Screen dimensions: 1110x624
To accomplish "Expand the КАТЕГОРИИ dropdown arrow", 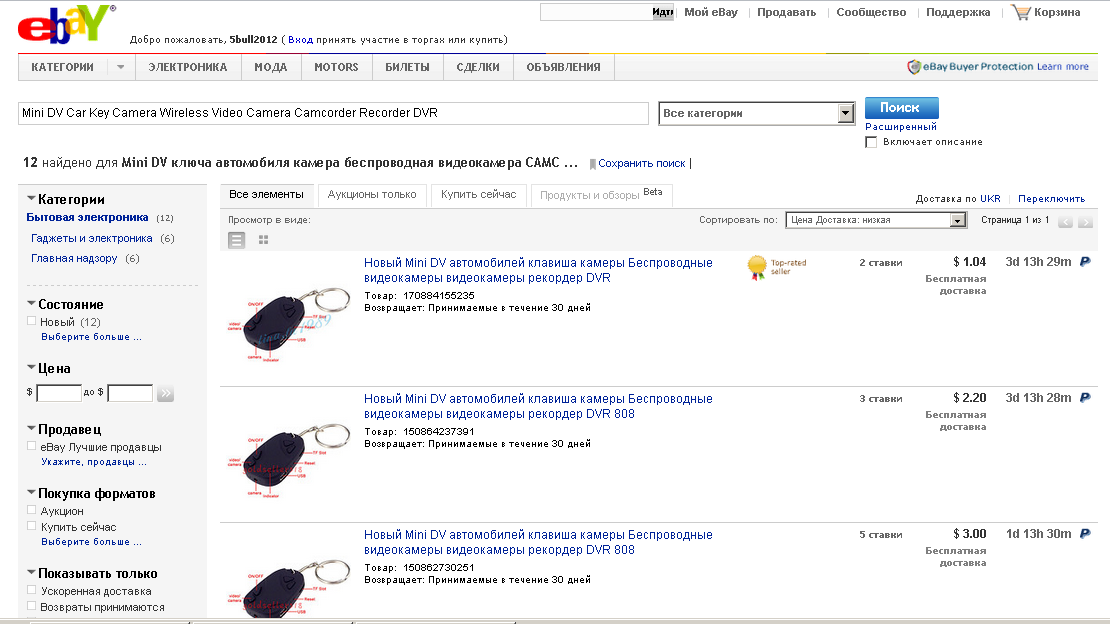I will 120,67.
